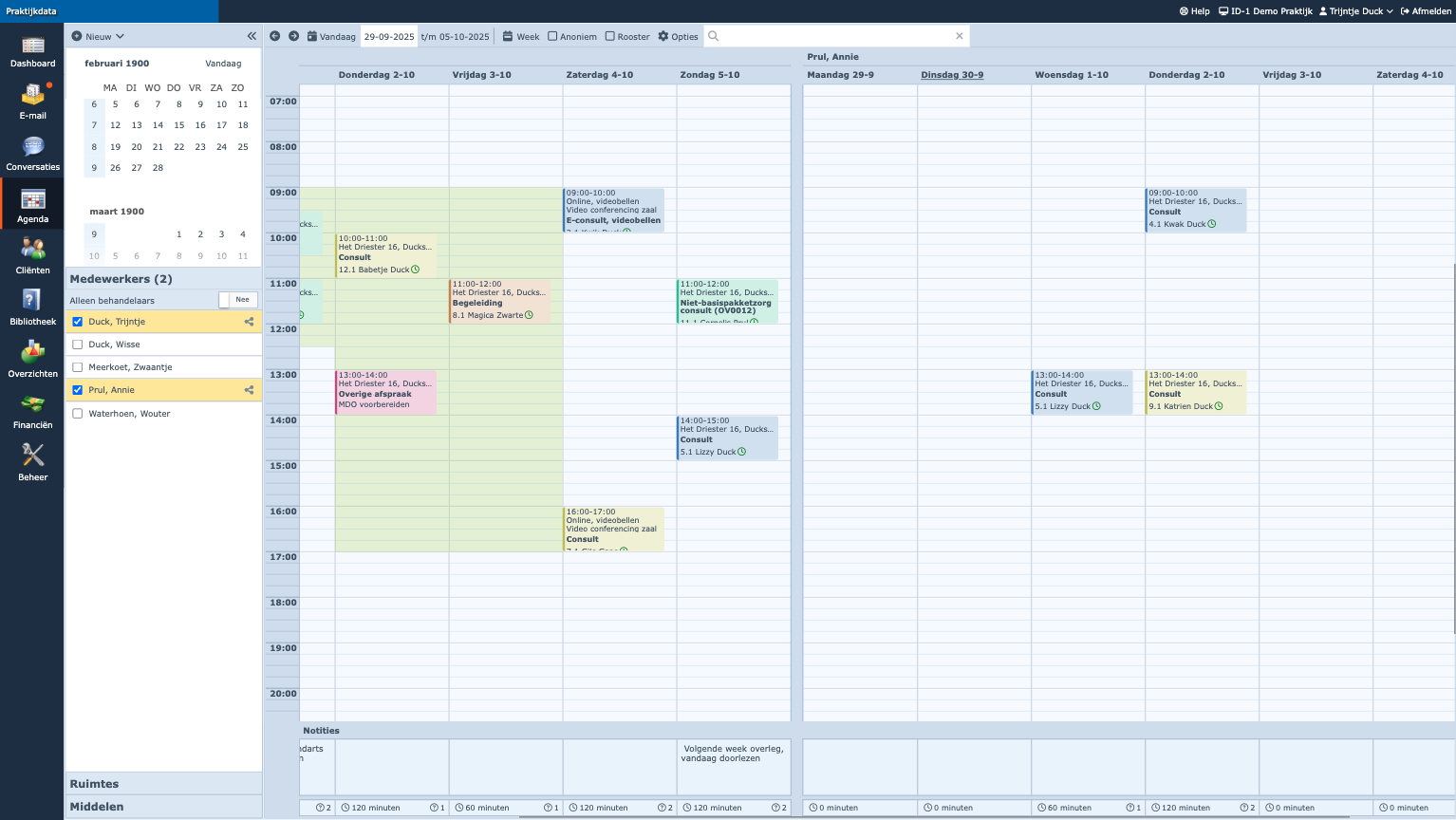Open Conversaties chat icon
This screenshot has height=820, width=1456.
point(32,148)
